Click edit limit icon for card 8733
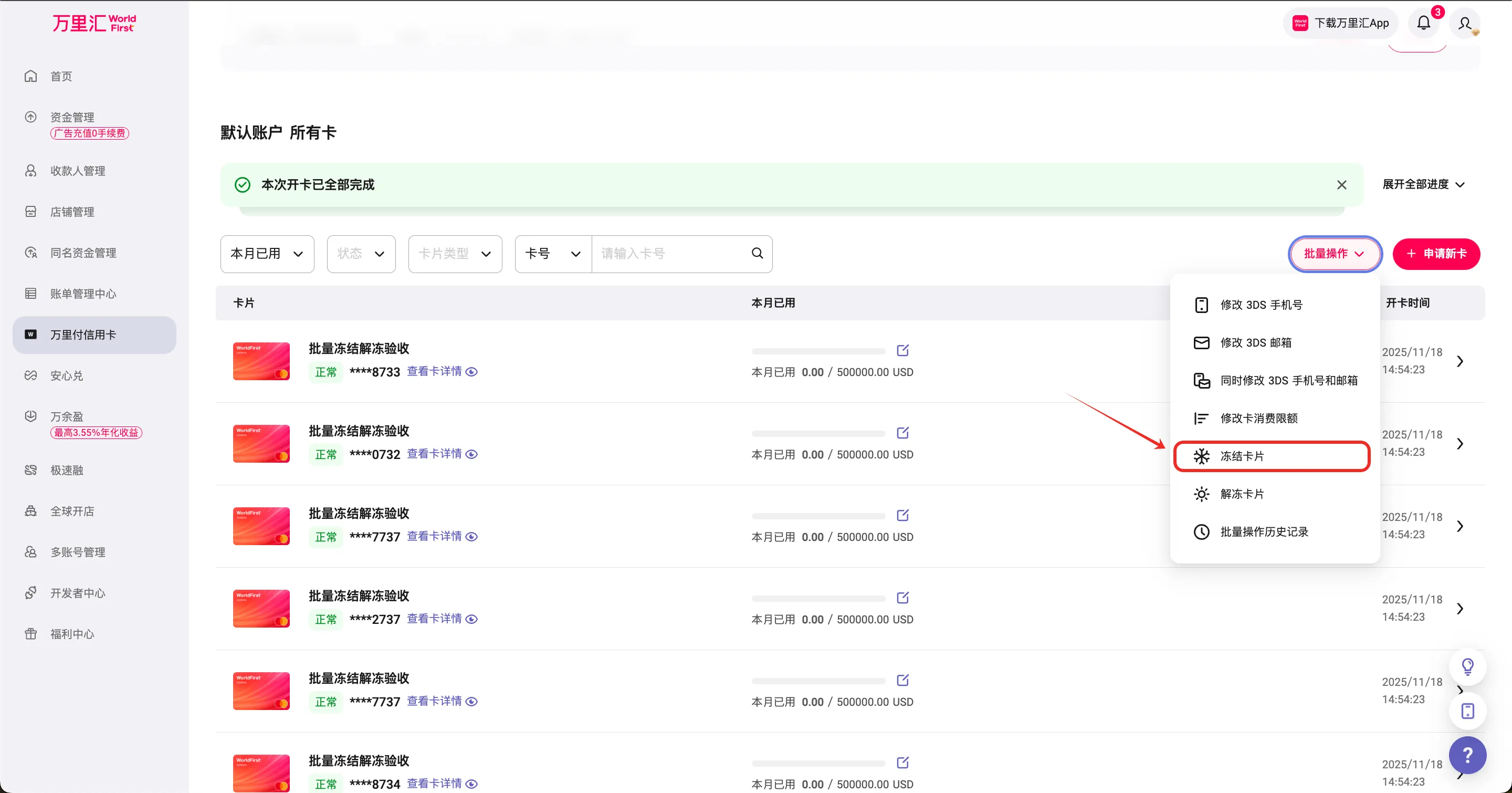1512x793 pixels. [903, 350]
